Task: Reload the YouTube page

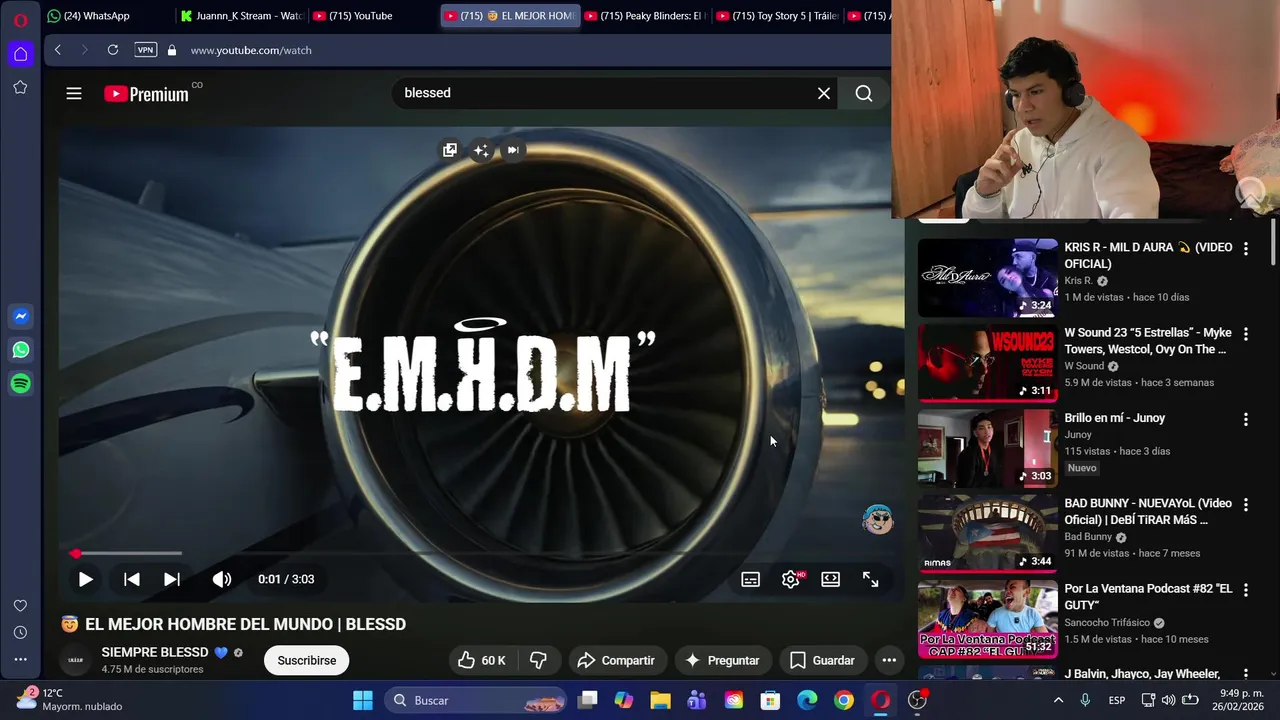Action: tap(113, 50)
